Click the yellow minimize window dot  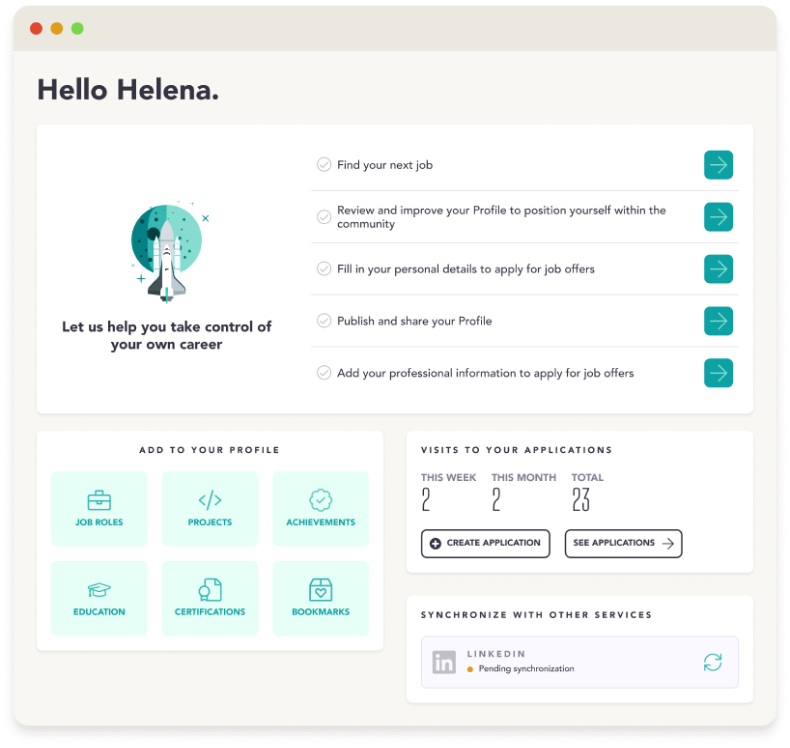point(57,28)
